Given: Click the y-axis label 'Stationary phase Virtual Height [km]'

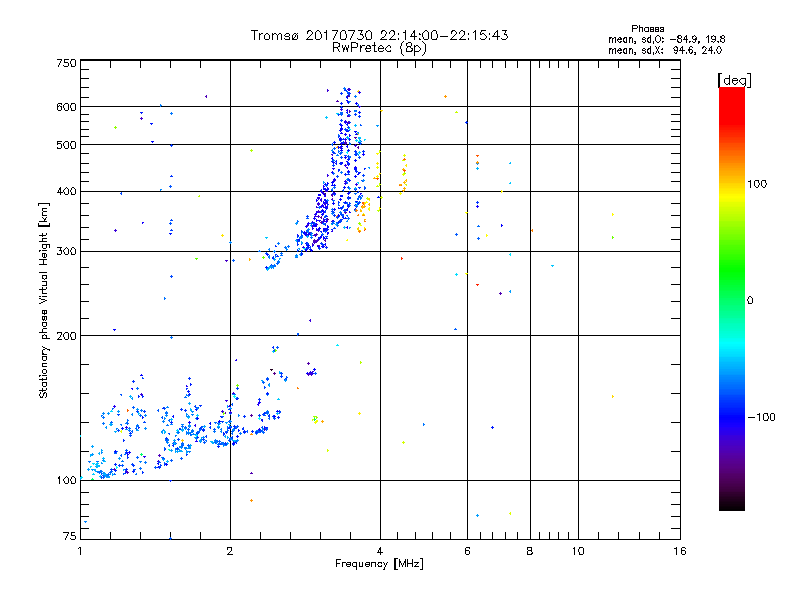Looking at the screenshot, I should (x=43, y=300).
